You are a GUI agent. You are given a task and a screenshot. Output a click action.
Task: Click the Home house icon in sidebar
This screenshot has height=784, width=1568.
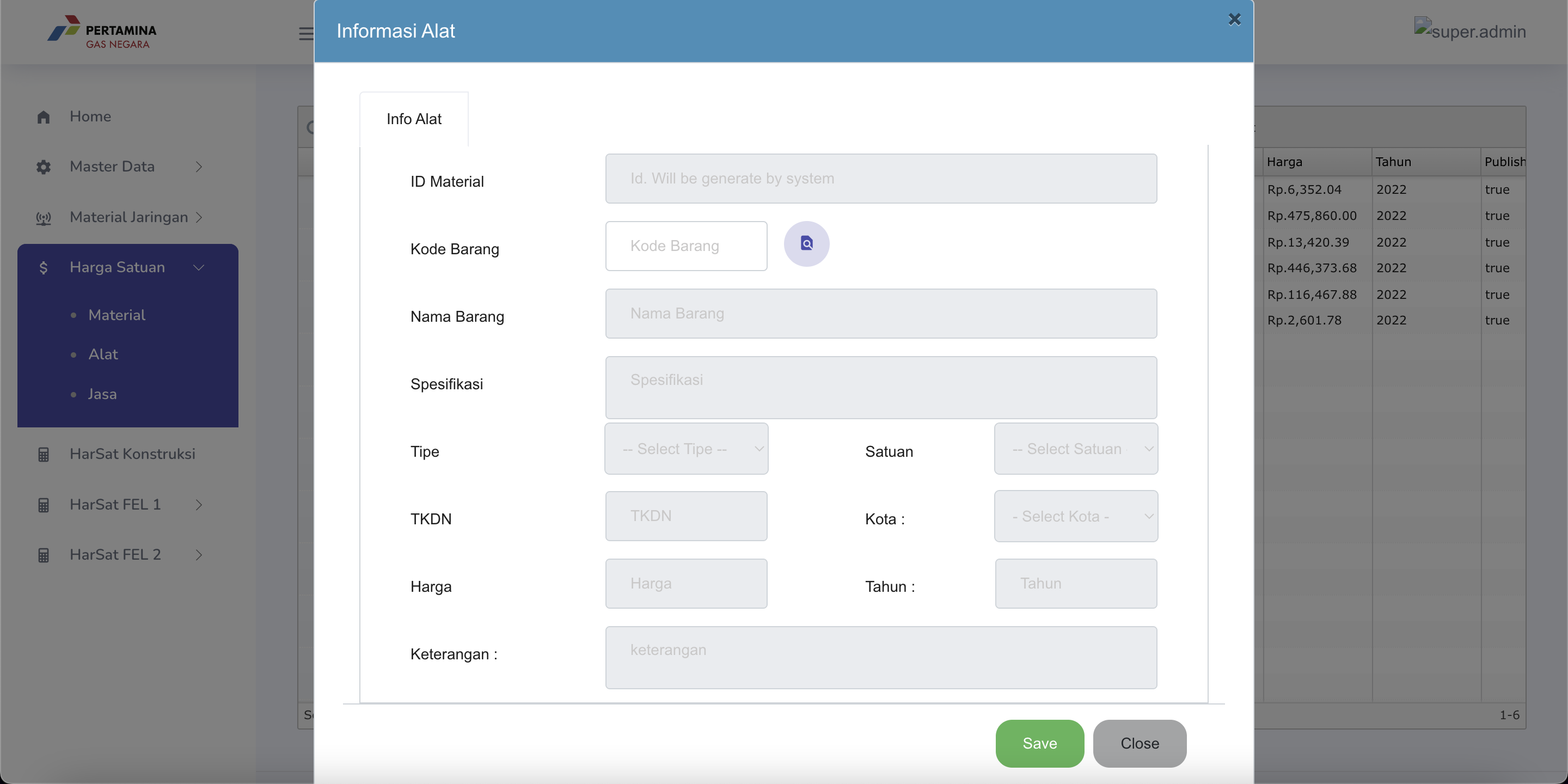click(x=43, y=117)
